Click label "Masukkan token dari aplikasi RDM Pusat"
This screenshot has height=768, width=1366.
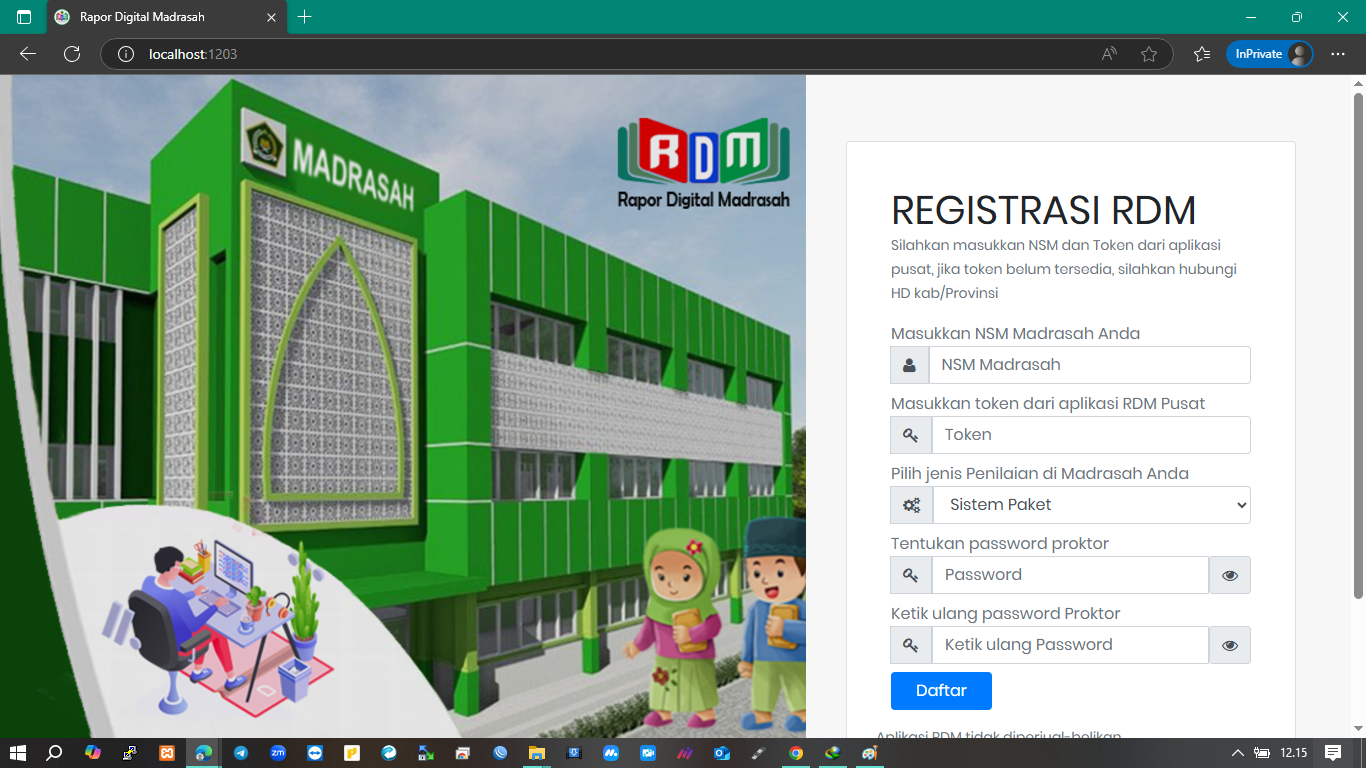click(x=1048, y=404)
